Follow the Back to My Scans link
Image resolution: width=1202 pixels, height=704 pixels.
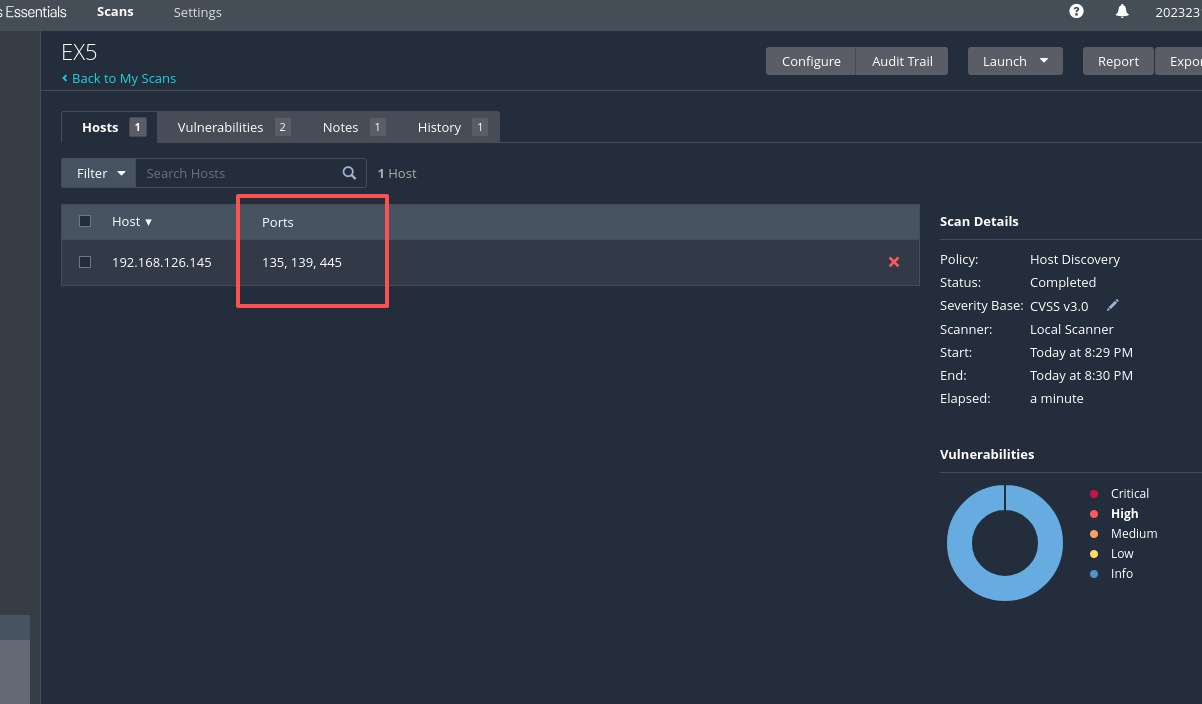124,78
